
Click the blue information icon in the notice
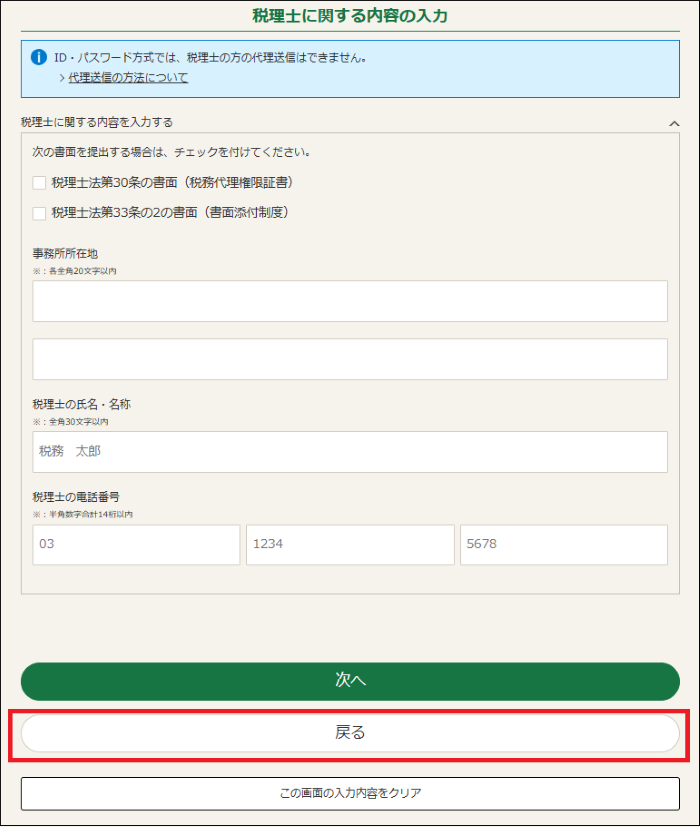(x=39, y=57)
